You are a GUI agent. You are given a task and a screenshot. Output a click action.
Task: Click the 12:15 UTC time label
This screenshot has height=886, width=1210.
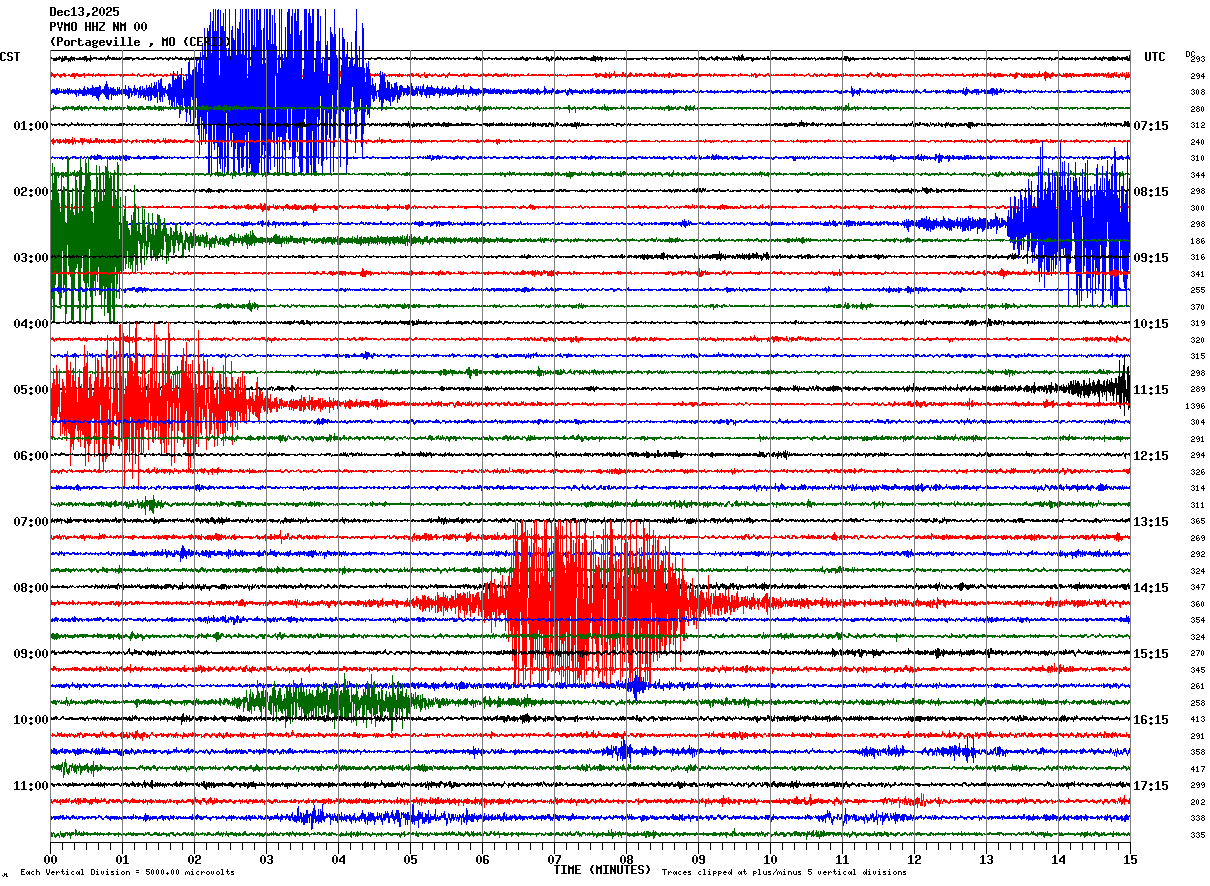[1151, 456]
